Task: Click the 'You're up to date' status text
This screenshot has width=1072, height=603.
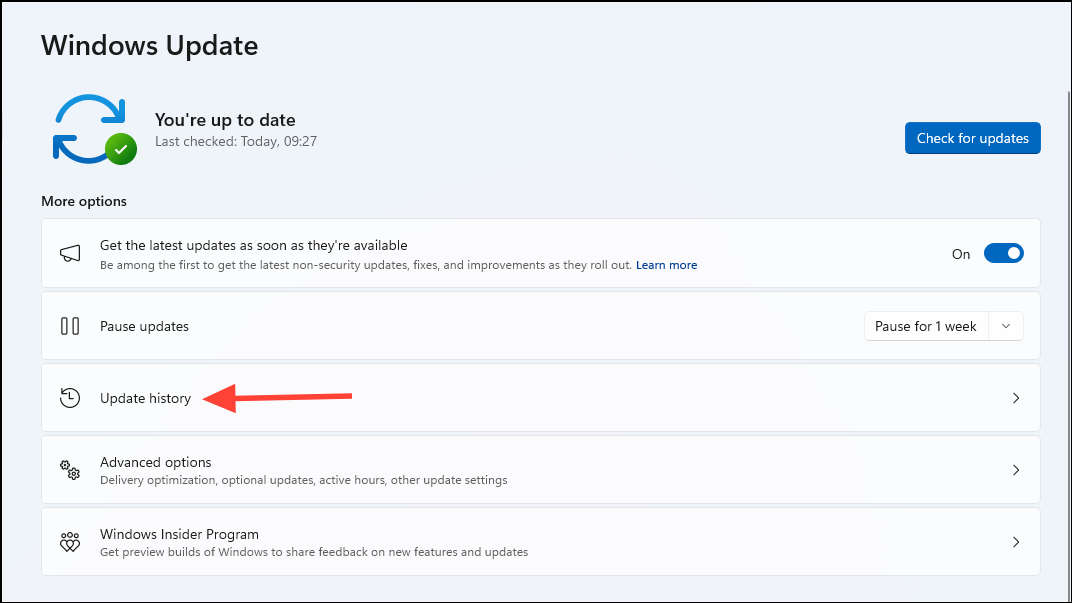Action: [225, 120]
